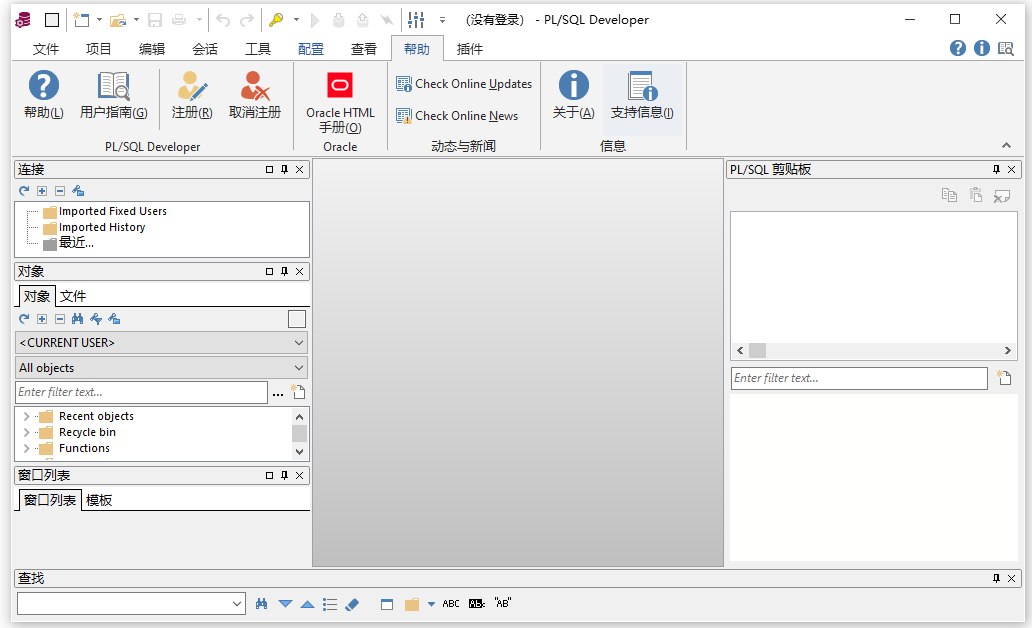Focus the clipboard Enter filter text field
Image resolution: width=1032 pixels, height=628 pixels.
[859, 378]
